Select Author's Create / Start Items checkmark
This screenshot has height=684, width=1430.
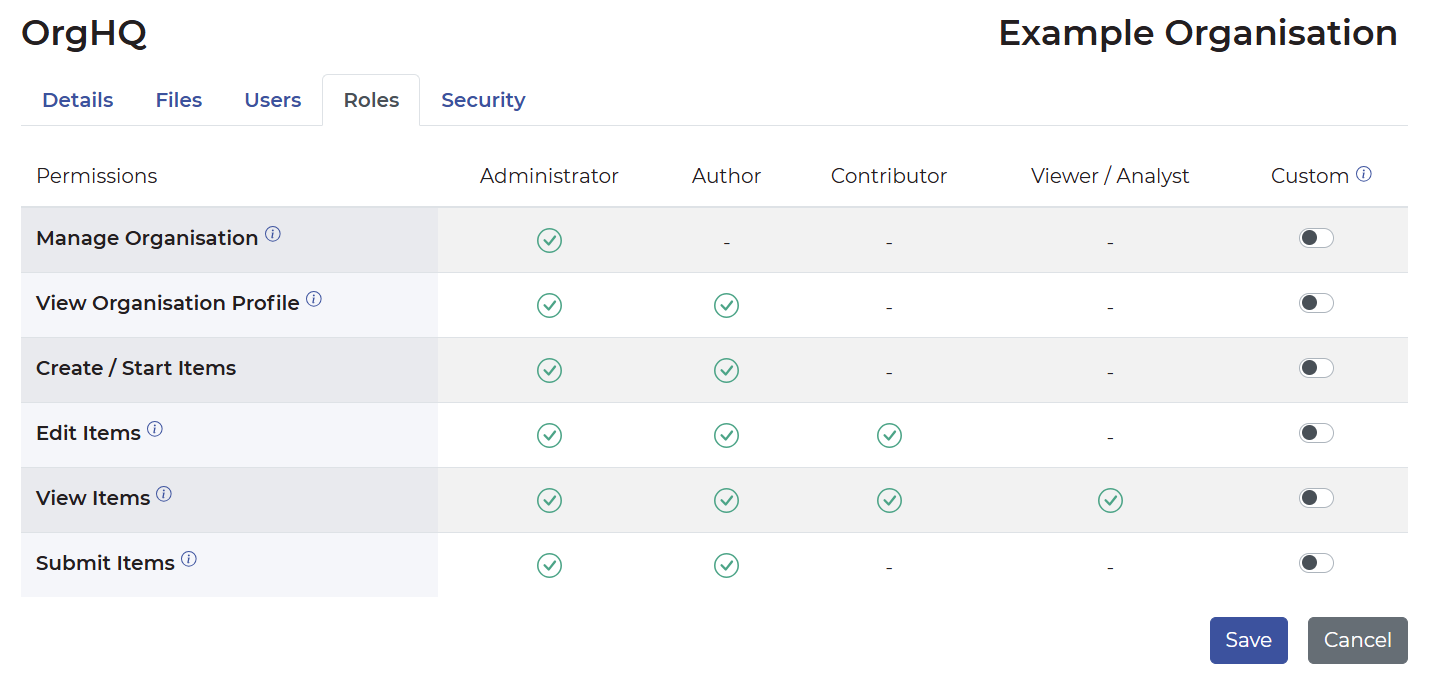[x=726, y=370]
